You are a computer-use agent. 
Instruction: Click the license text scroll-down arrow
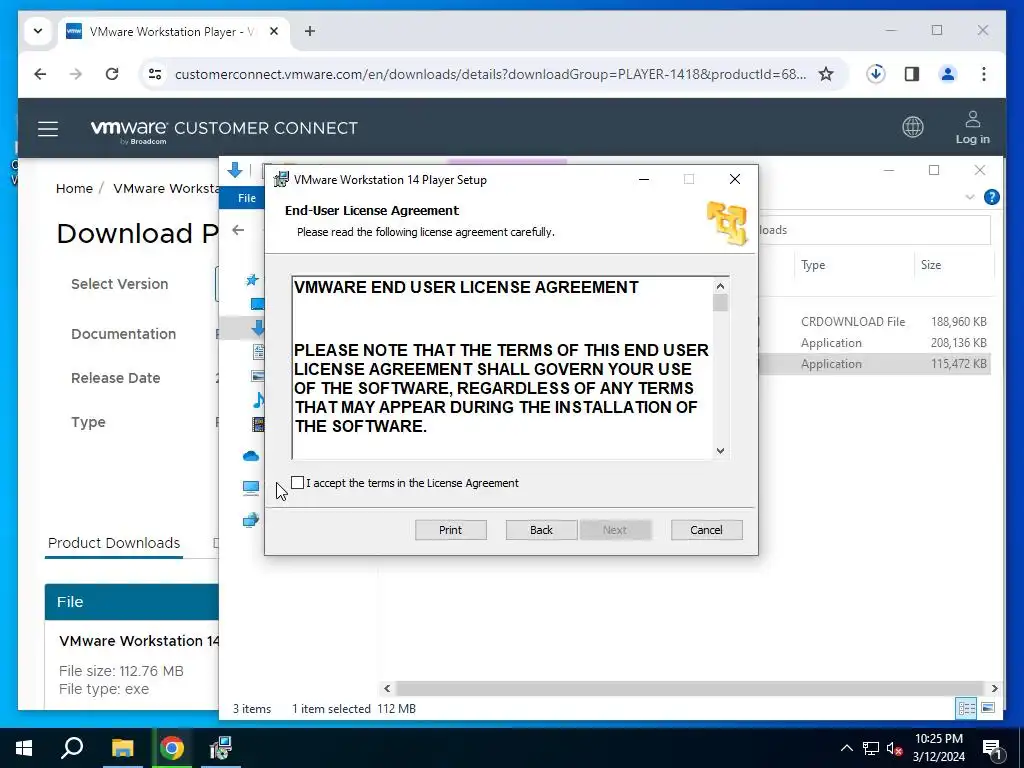[x=720, y=451]
